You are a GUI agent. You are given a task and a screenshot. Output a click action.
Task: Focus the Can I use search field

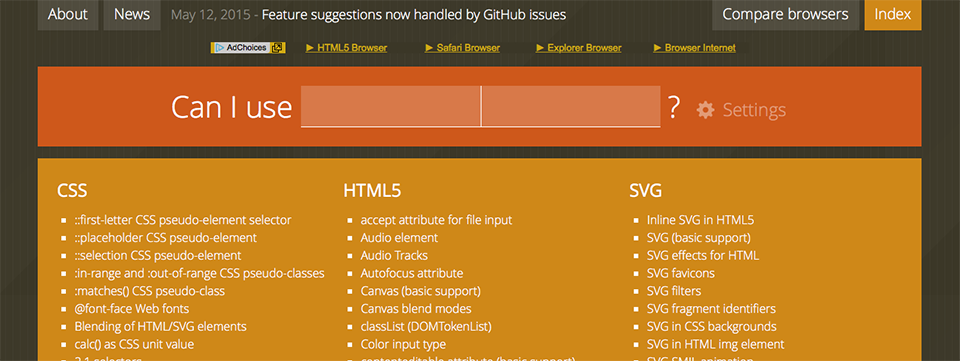(x=481, y=107)
